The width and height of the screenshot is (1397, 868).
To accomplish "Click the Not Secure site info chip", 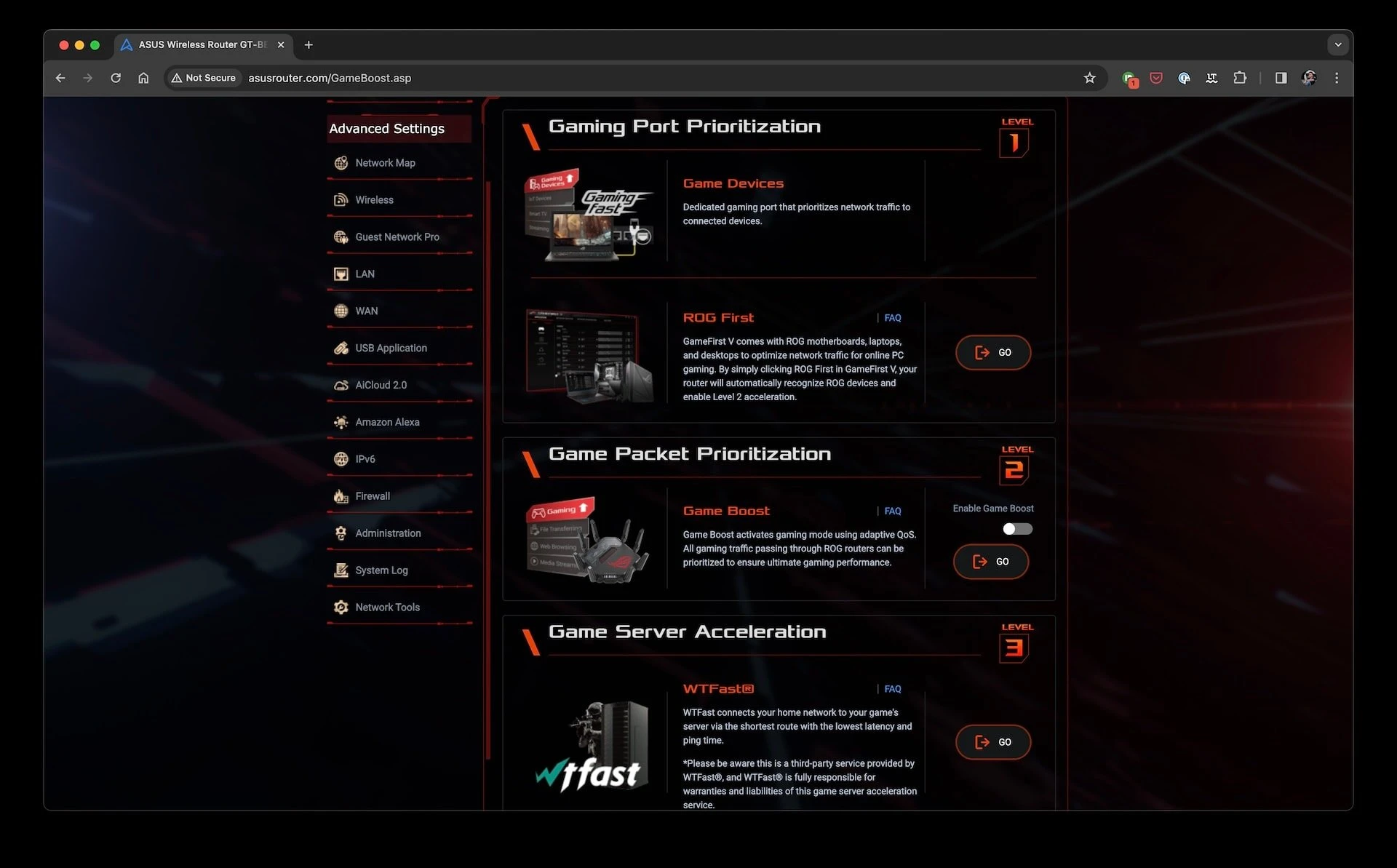I will pos(204,78).
